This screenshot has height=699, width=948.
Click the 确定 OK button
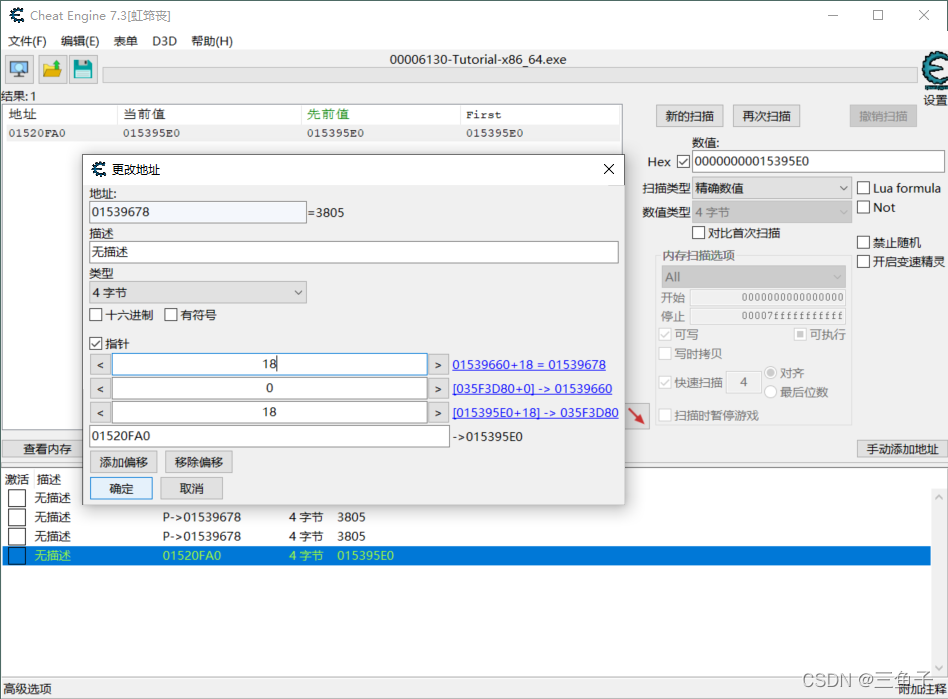click(x=122, y=489)
